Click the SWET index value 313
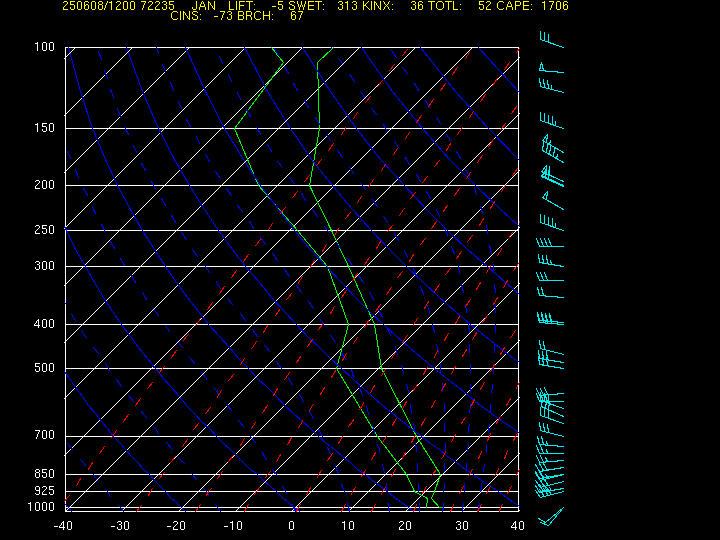720x540 pixels. click(347, 6)
